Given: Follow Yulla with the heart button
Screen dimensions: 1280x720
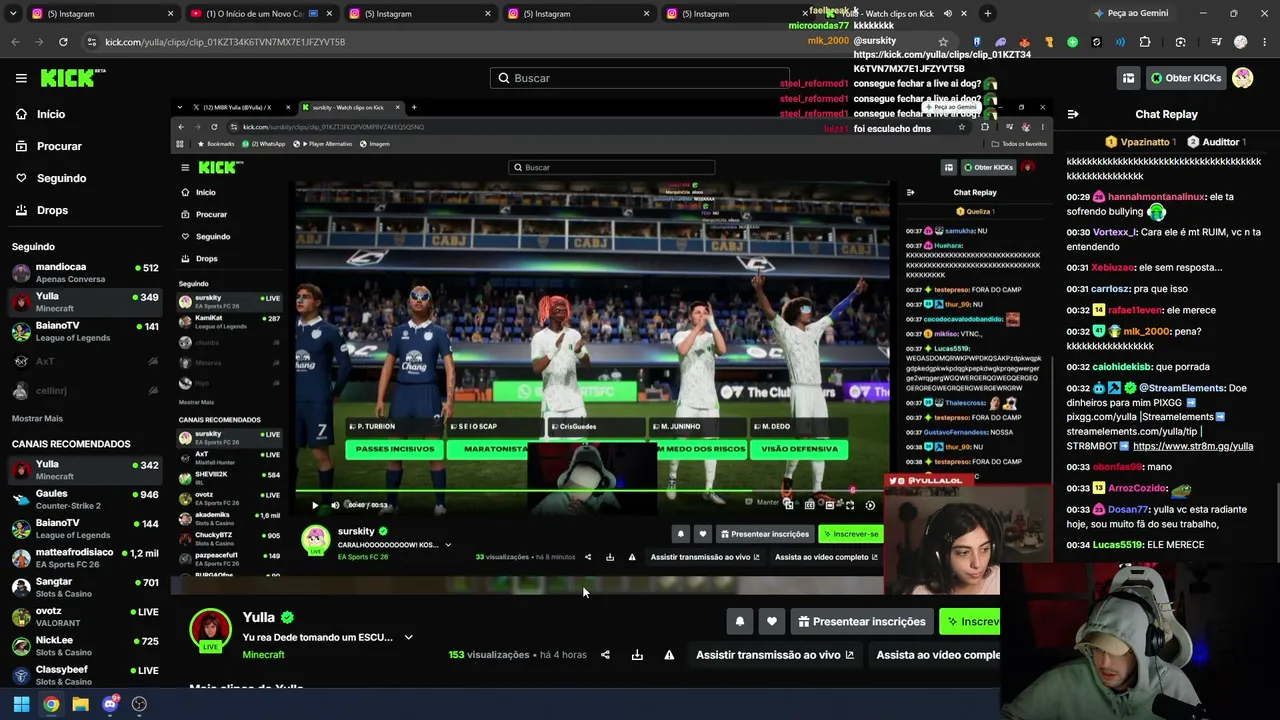Looking at the screenshot, I should [x=772, y=622].
